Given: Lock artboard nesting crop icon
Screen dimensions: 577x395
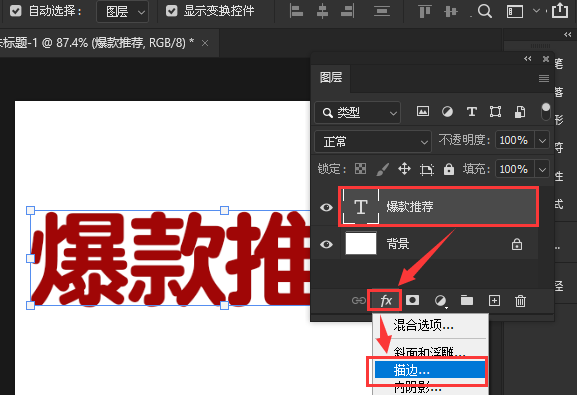Looking at the screenshot, I should point(426,170).
